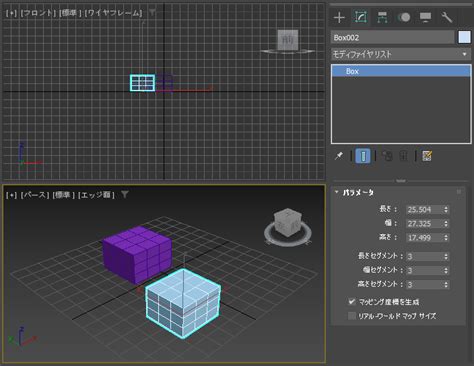Open the モディファイヤリスト dropdown

(x=401, y=54)
